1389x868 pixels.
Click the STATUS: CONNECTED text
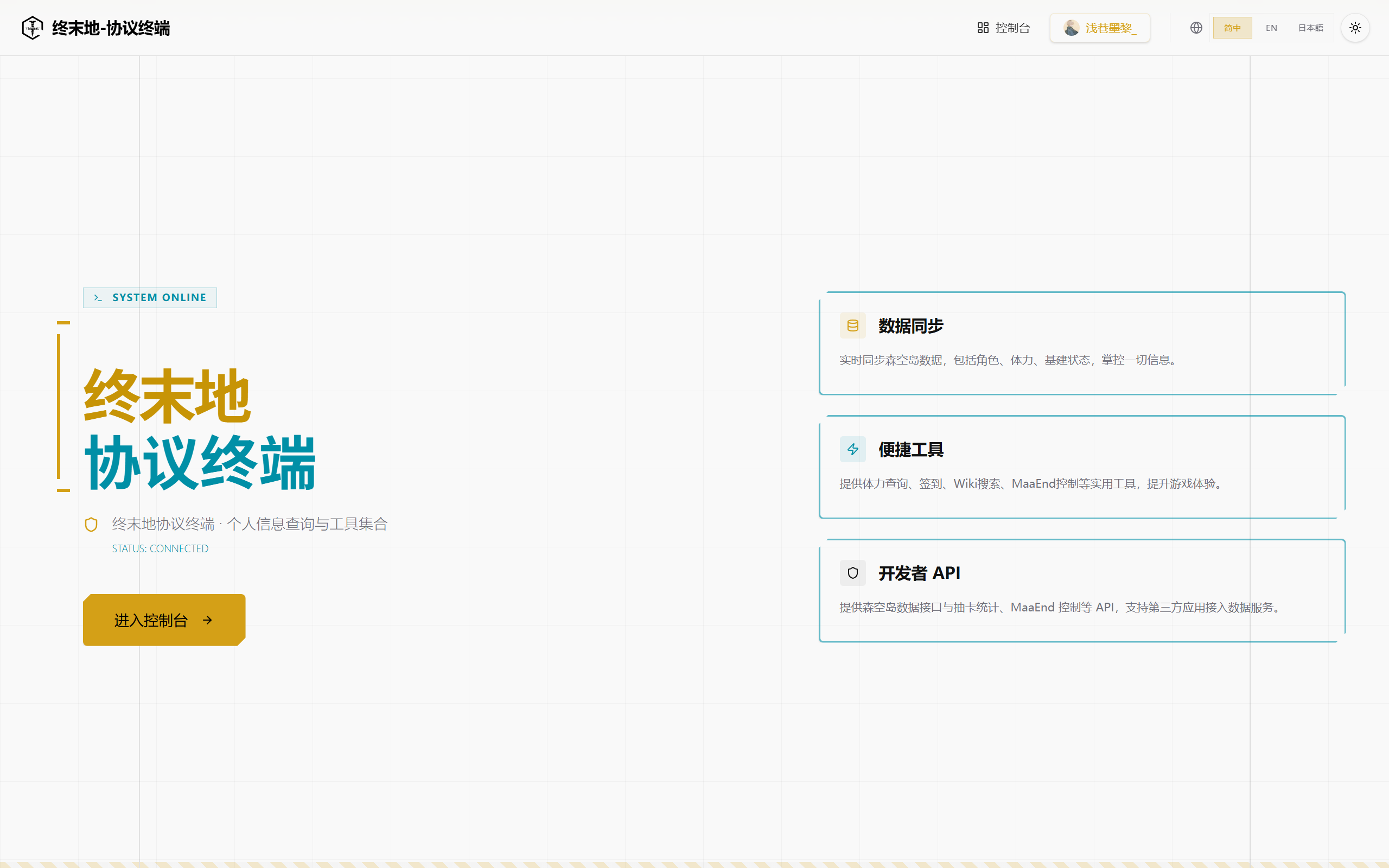point(160,548)
